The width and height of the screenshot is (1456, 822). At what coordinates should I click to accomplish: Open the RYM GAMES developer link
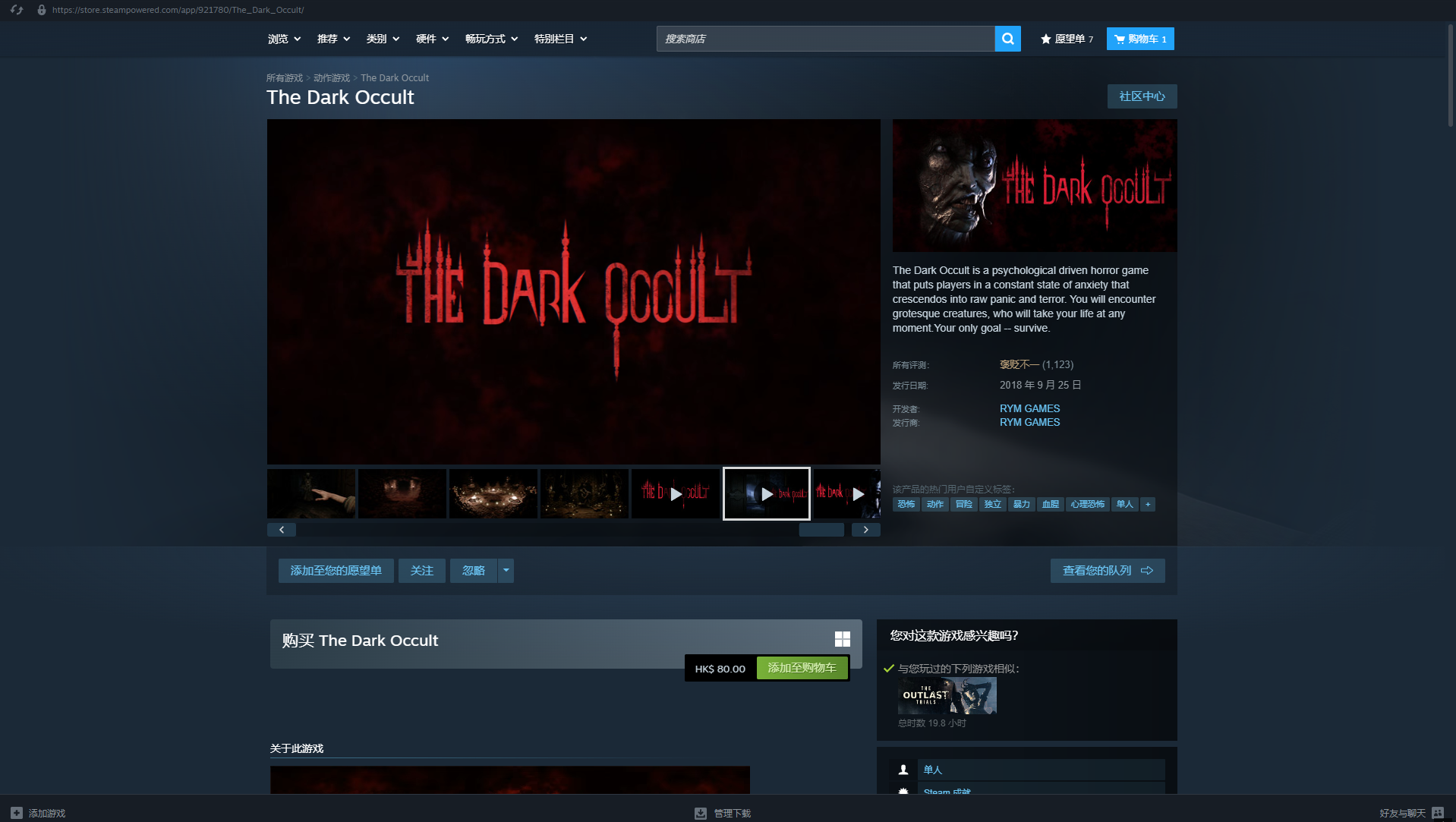pyautogui.click(x=1029, y=408)
